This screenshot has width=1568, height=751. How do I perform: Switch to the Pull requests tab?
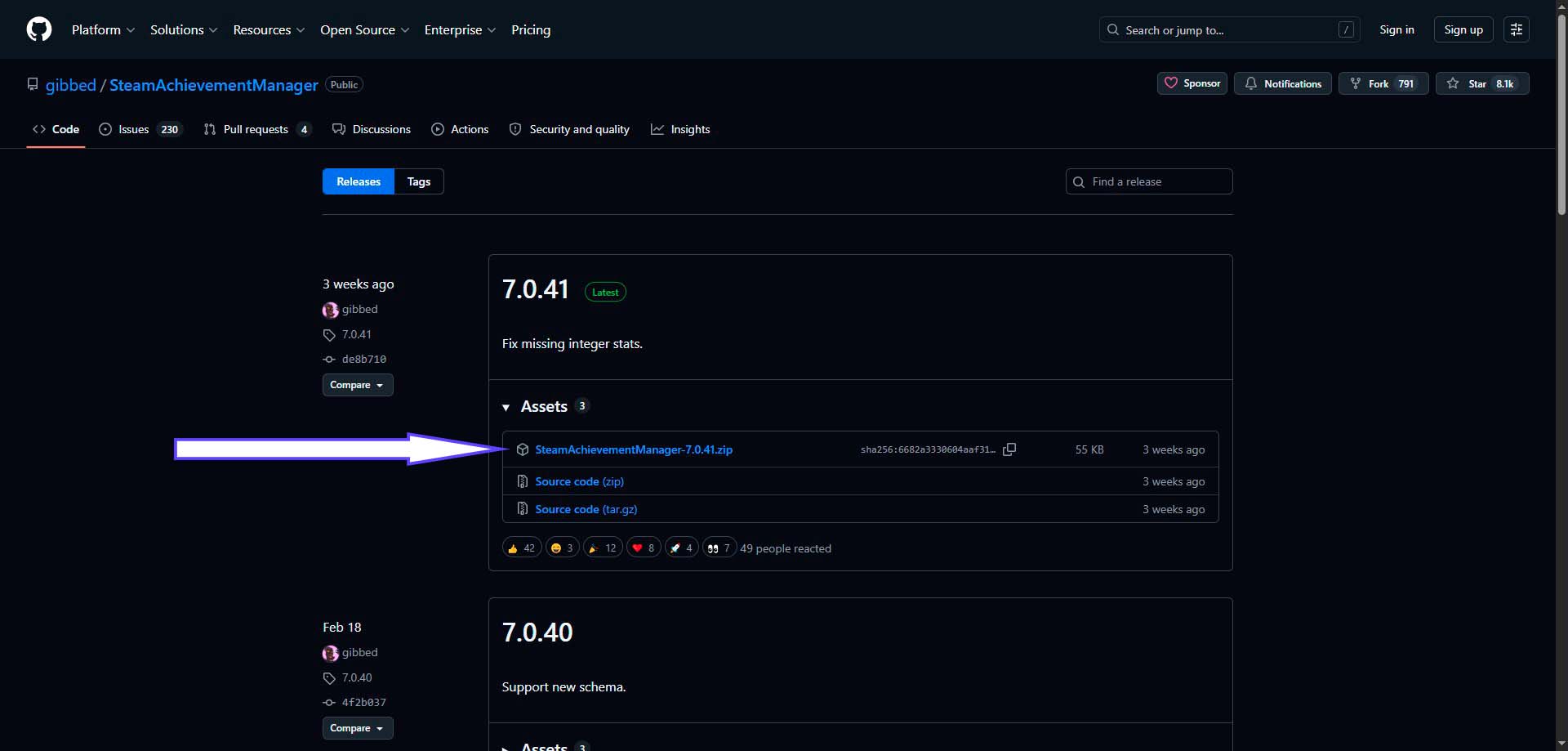point(256,129)
